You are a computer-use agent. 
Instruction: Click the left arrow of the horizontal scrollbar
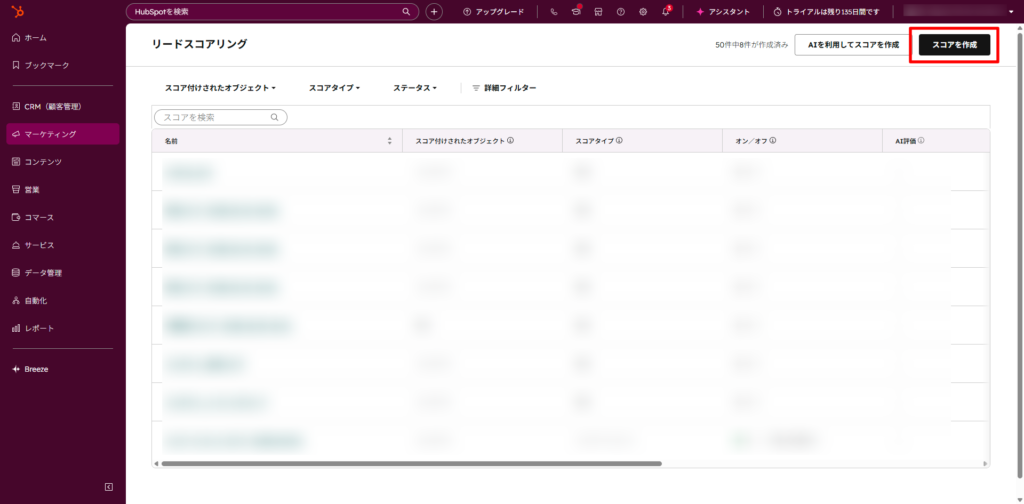[155, 464]
